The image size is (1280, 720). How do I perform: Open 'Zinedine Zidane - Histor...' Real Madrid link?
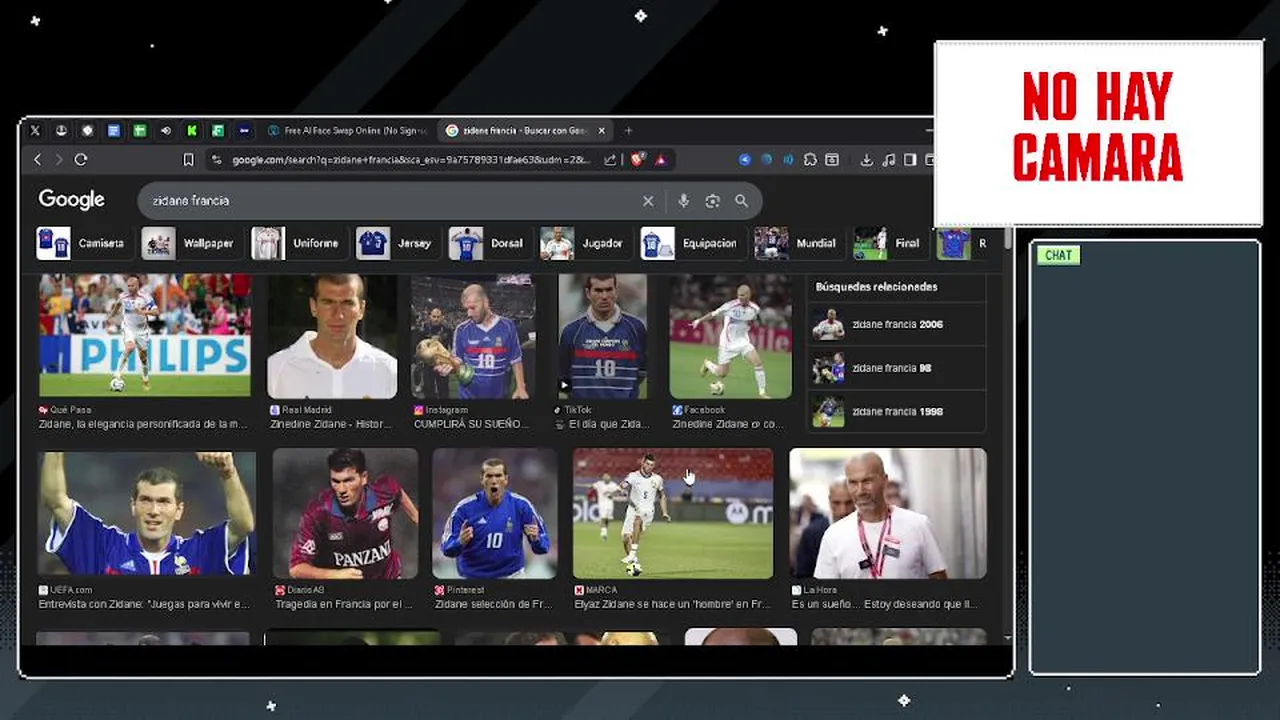(331, 424)
